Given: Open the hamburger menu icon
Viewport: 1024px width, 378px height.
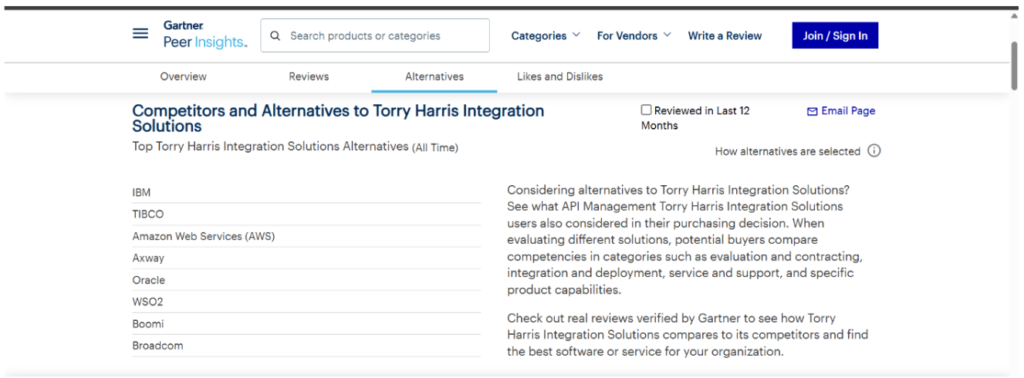Looking at the screenshot, I should point(140,33).
